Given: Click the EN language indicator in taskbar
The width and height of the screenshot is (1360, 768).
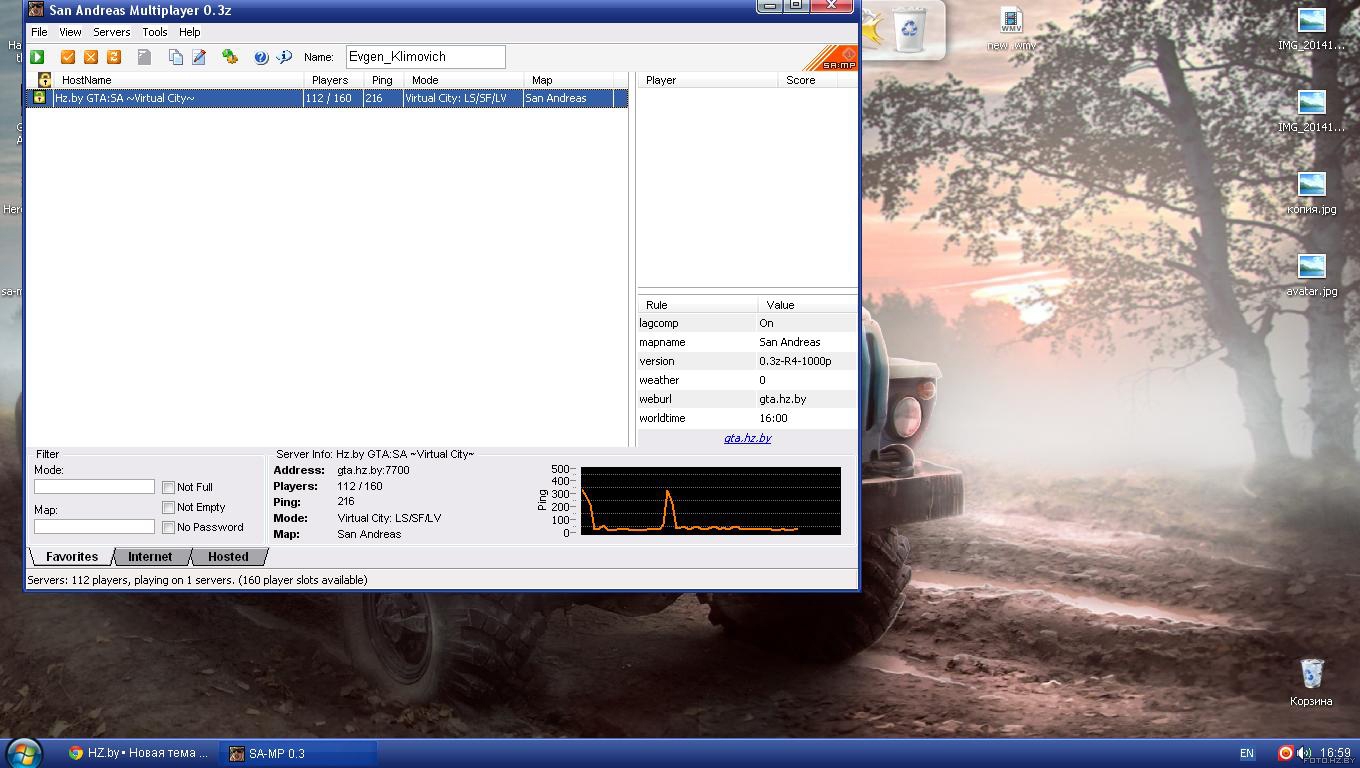Looking at the screenshot, I should (x=1247, y=753).
